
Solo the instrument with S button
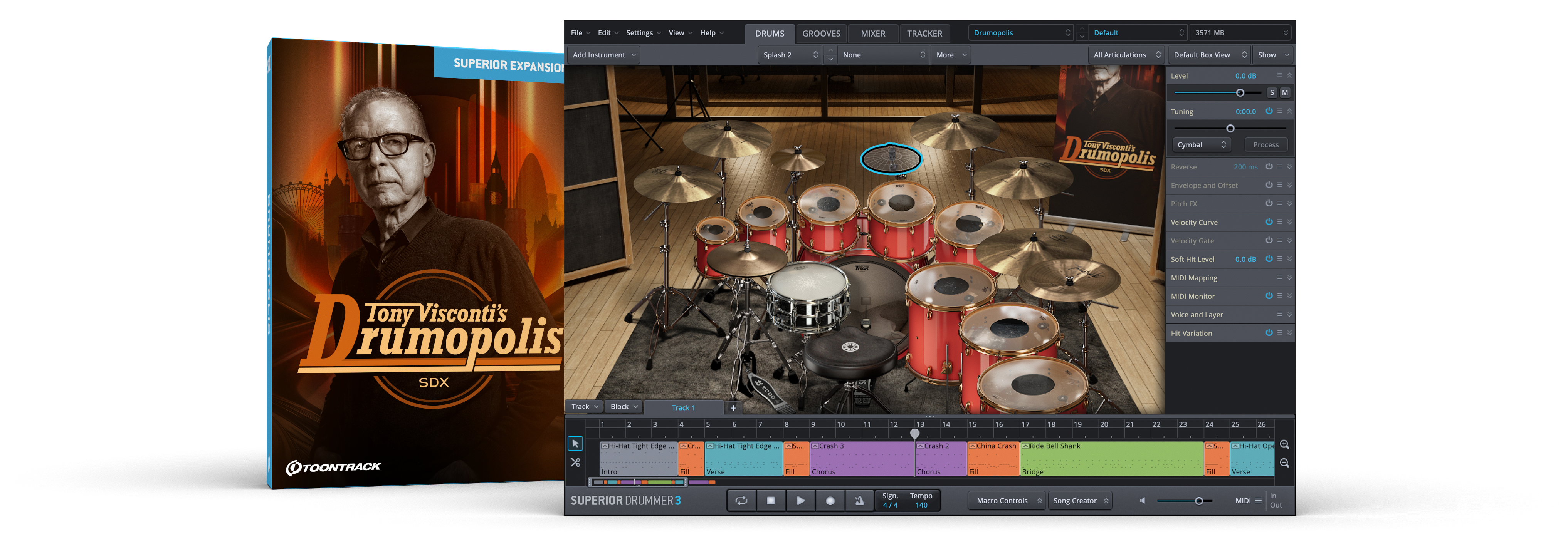[1272, 92]
